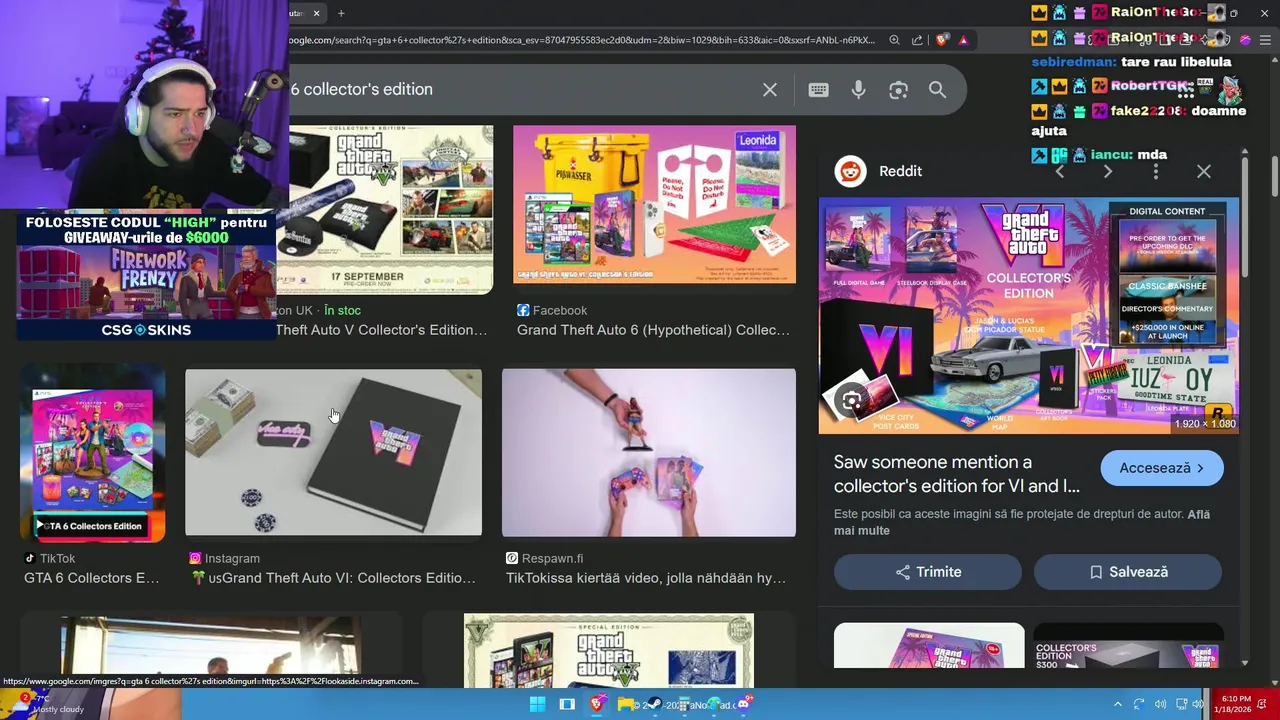Click the 'În stoc' availability label
The image size is (1280, 720).
point(342,310)
